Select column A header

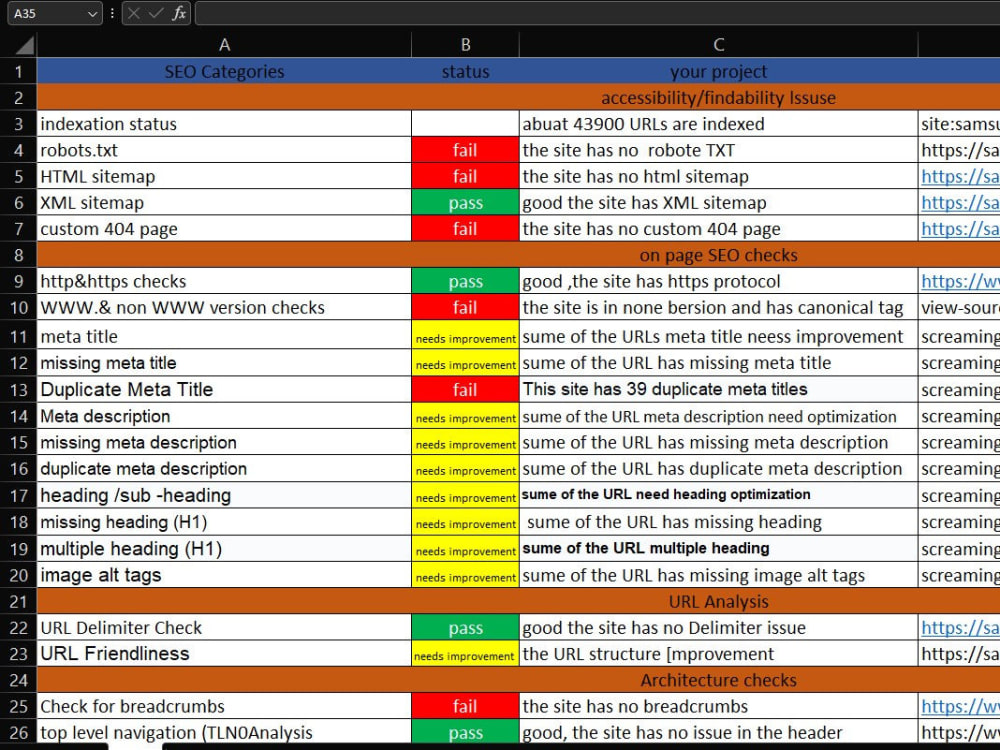(224, 45)
